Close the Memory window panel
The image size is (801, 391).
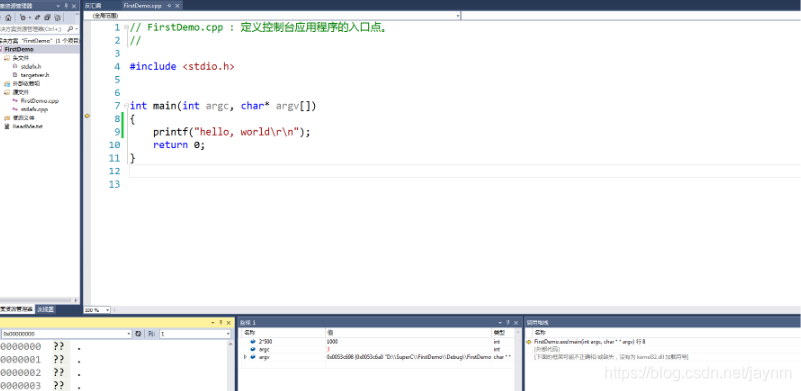(228, 323)
